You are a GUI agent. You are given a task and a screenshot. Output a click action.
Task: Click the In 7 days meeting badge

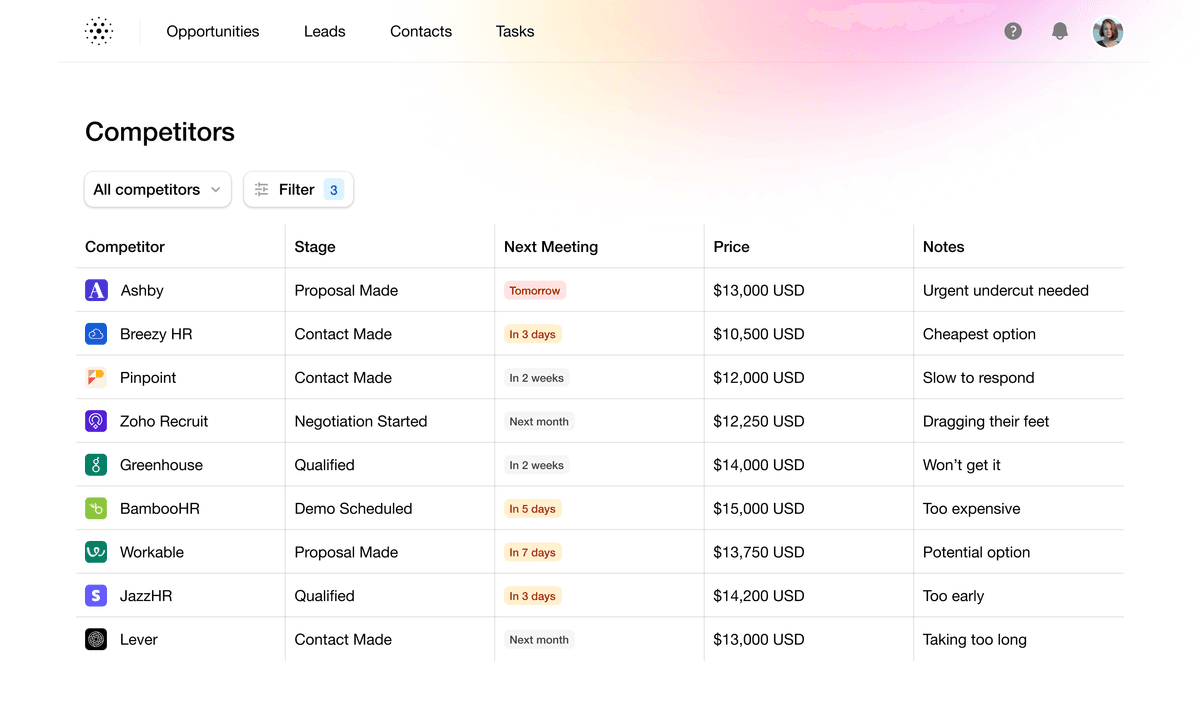tap(533, 552)
